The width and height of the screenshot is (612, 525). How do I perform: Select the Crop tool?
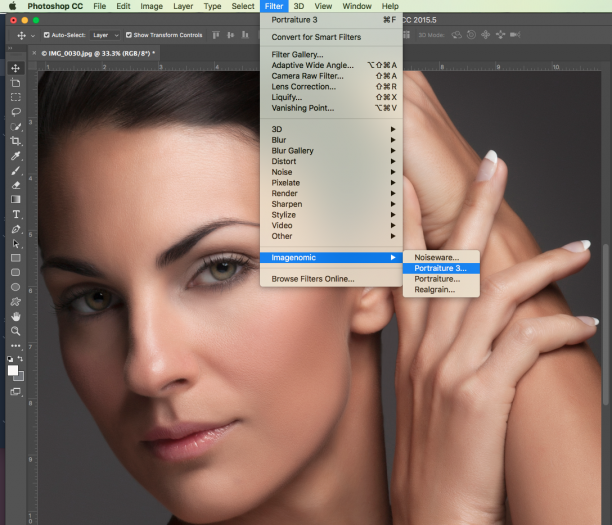pyautogui.click(x=16, y=141)
